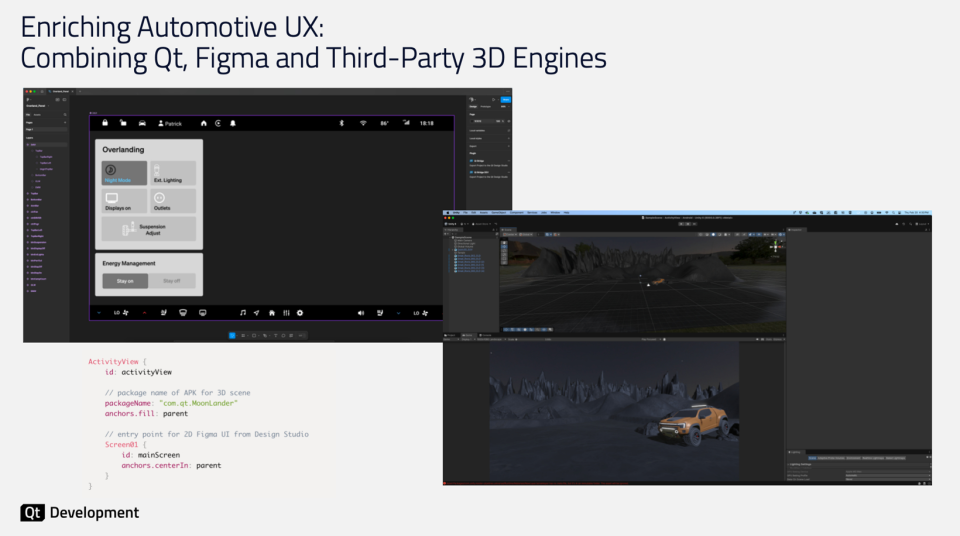This screenshot has width=960, height=536.
Task: Click the car icon in the top bar
Action: [x=142, y=123]
